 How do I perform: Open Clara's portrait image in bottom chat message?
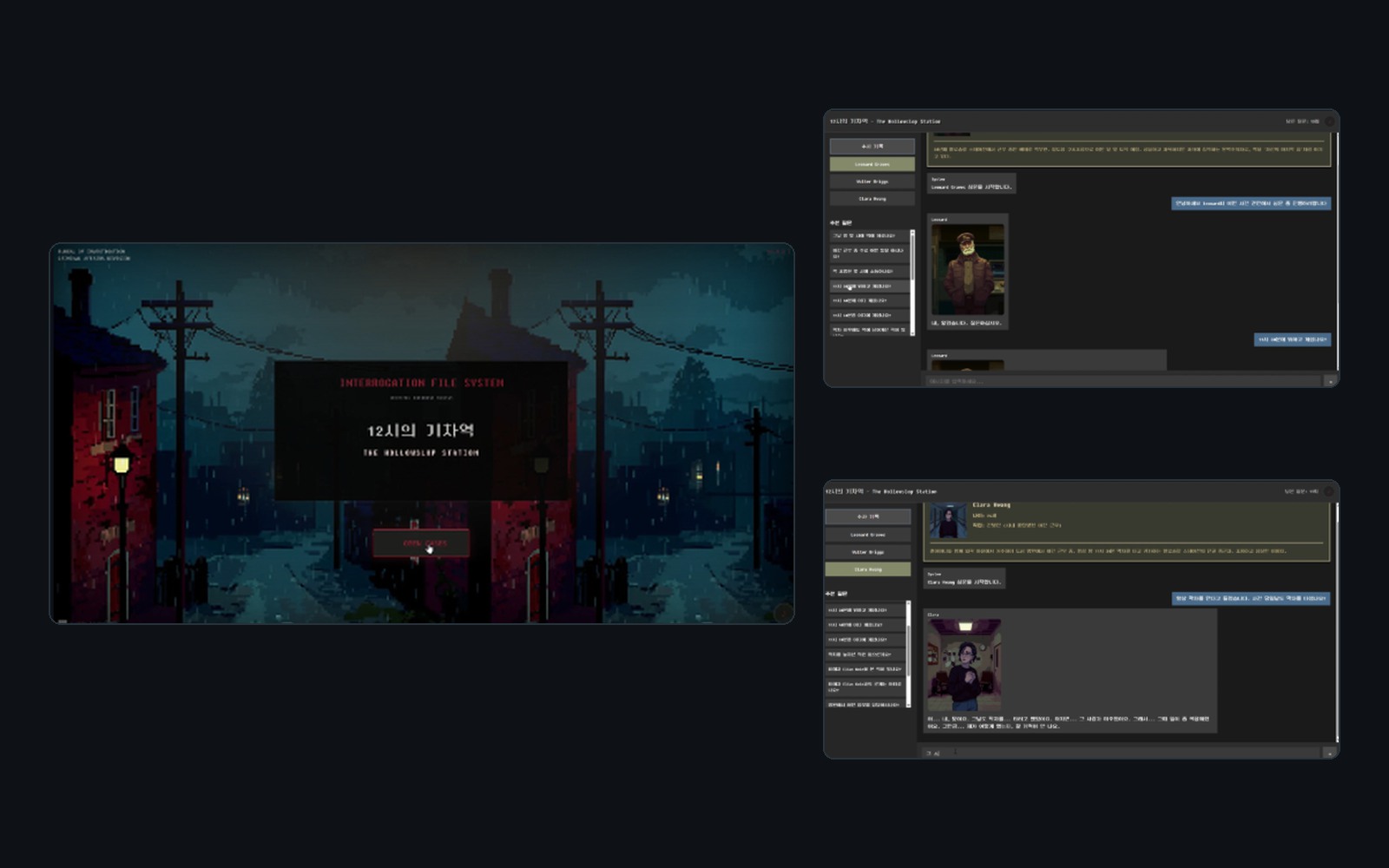pyautogui.click(x=964, y=665)
